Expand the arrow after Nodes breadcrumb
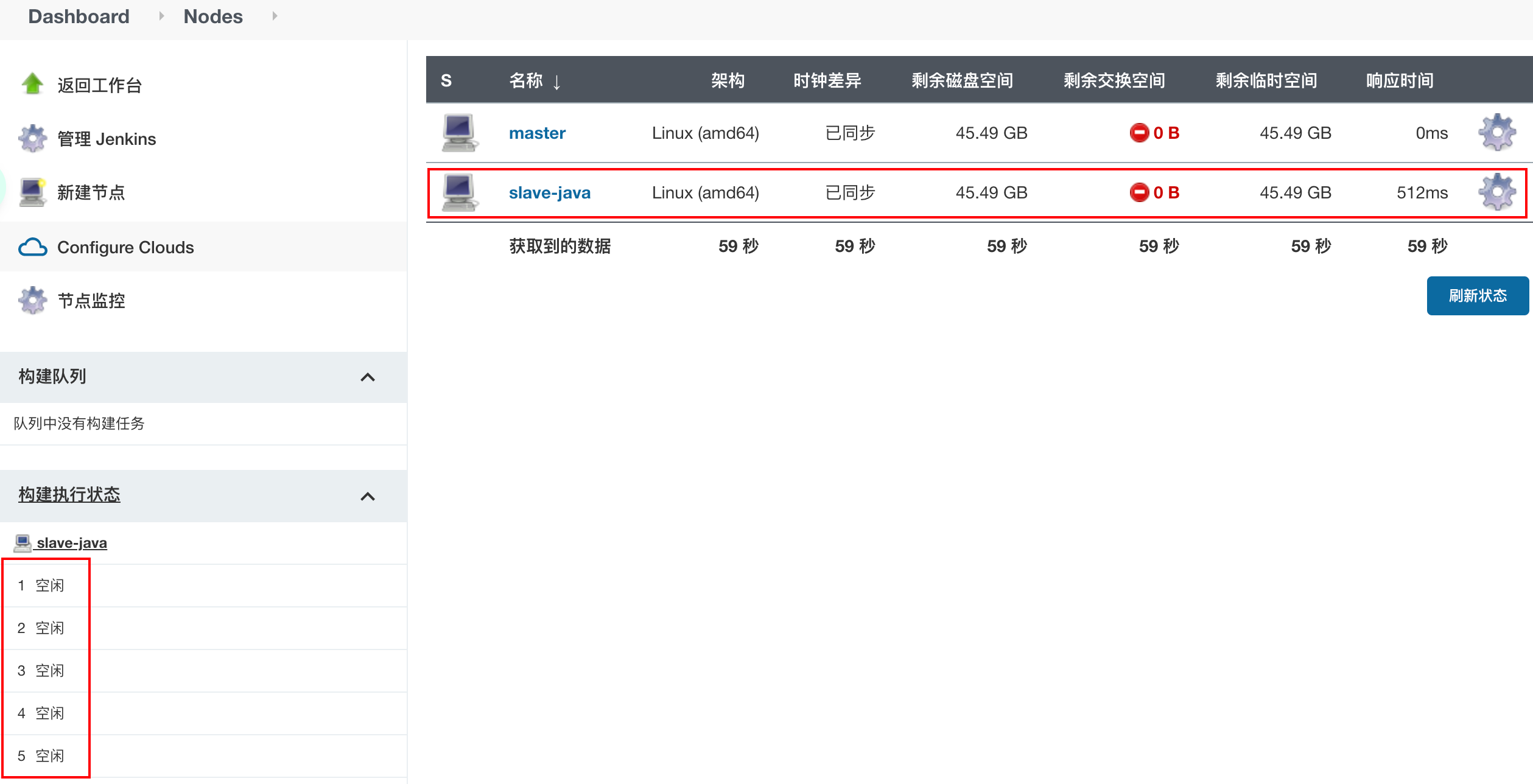The image size is (1533, 784). (x=275, y=16)
